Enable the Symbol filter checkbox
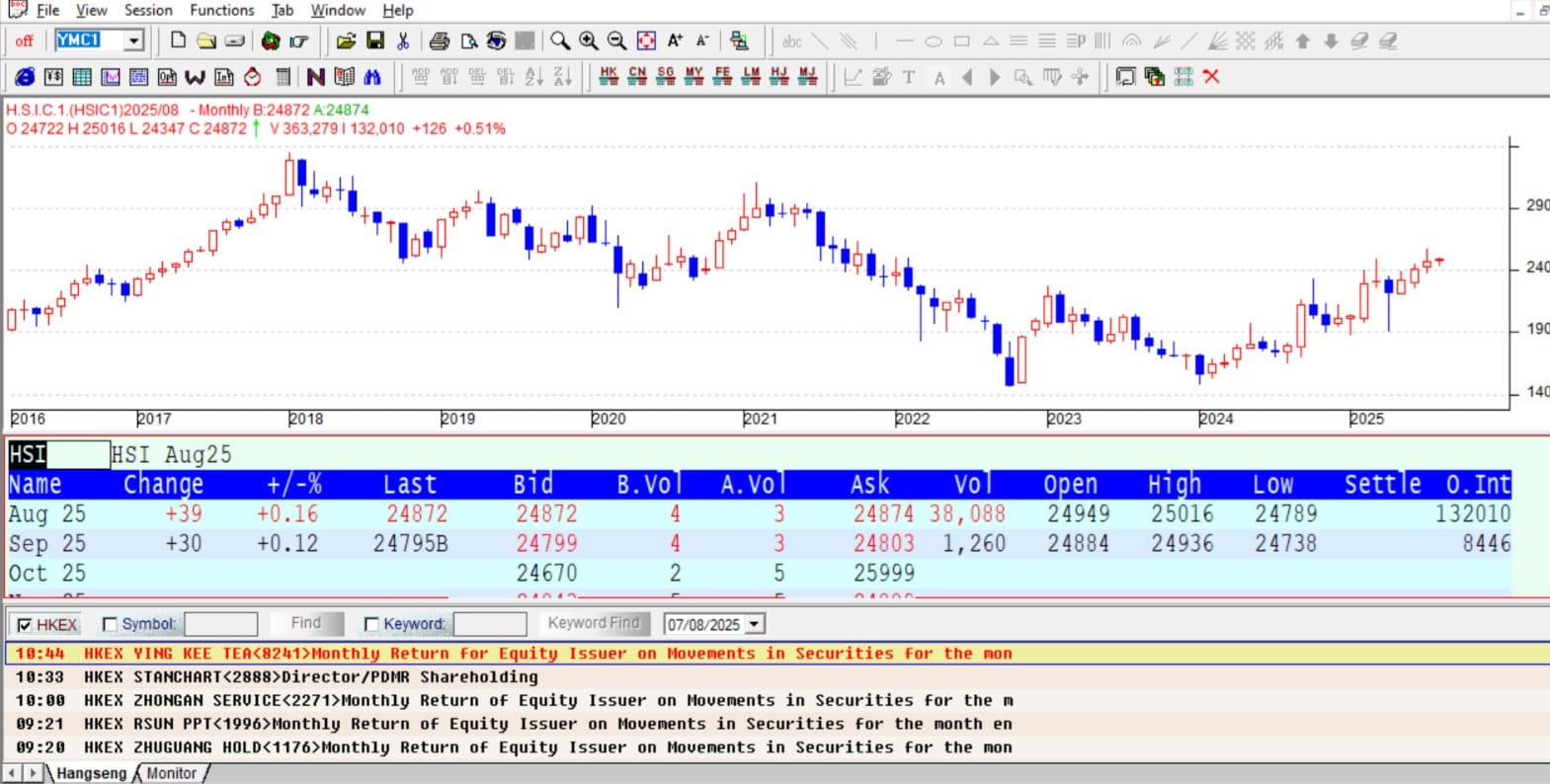The image size is (1550, 784). tap(110, 624)
